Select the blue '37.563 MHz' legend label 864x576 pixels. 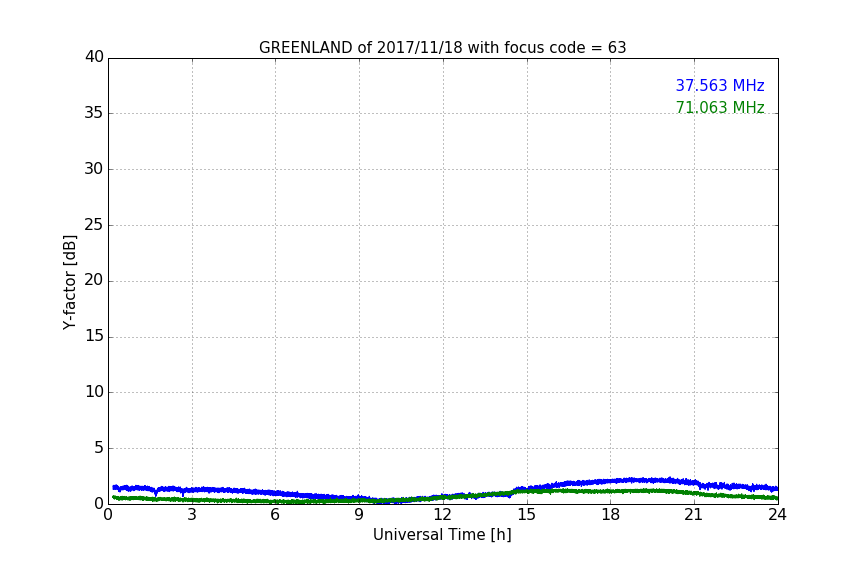[720, 85]
